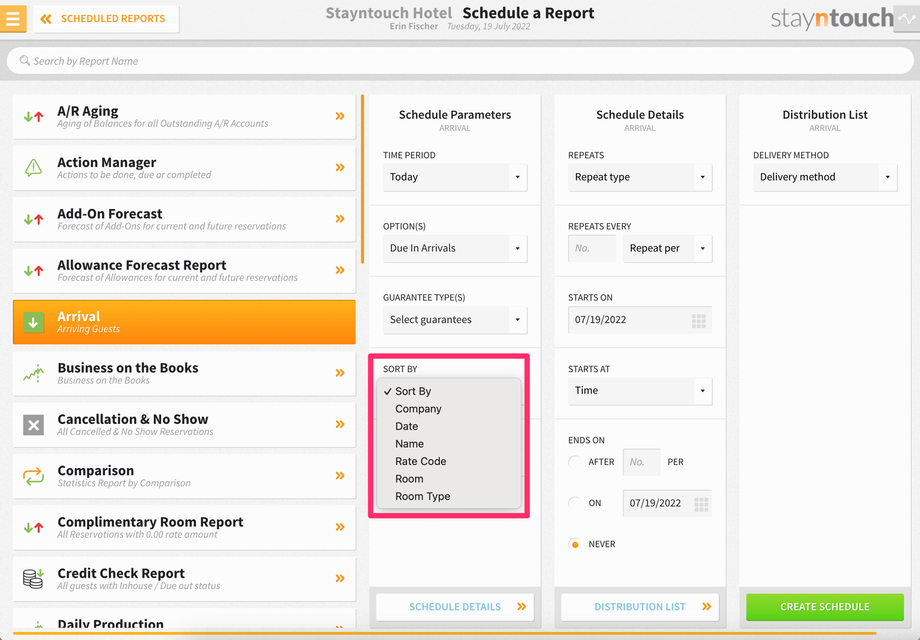Viewport: 920px width, 640px height.
Task: Choose Date in the sort list
Action: (x=449, y=426)
